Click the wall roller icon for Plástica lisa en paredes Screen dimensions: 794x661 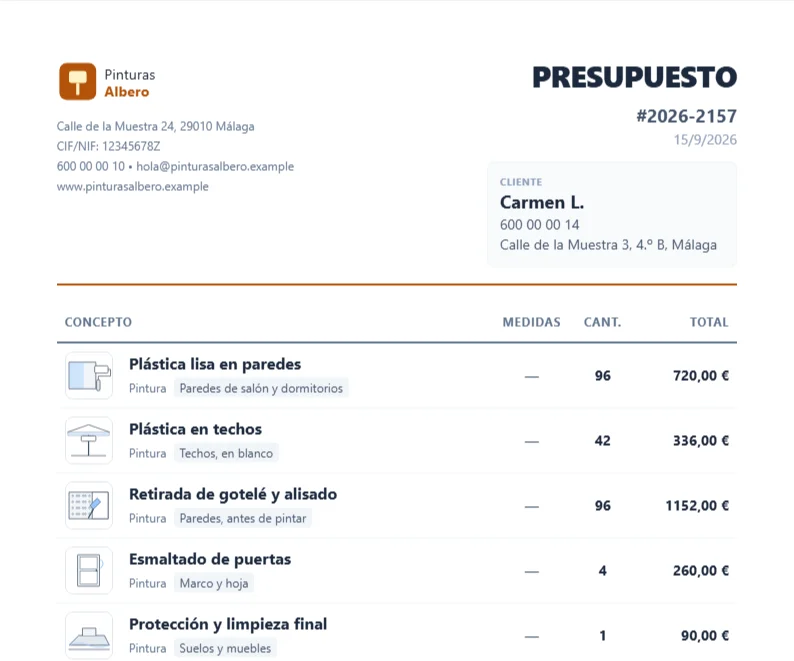tap(89, 376)
